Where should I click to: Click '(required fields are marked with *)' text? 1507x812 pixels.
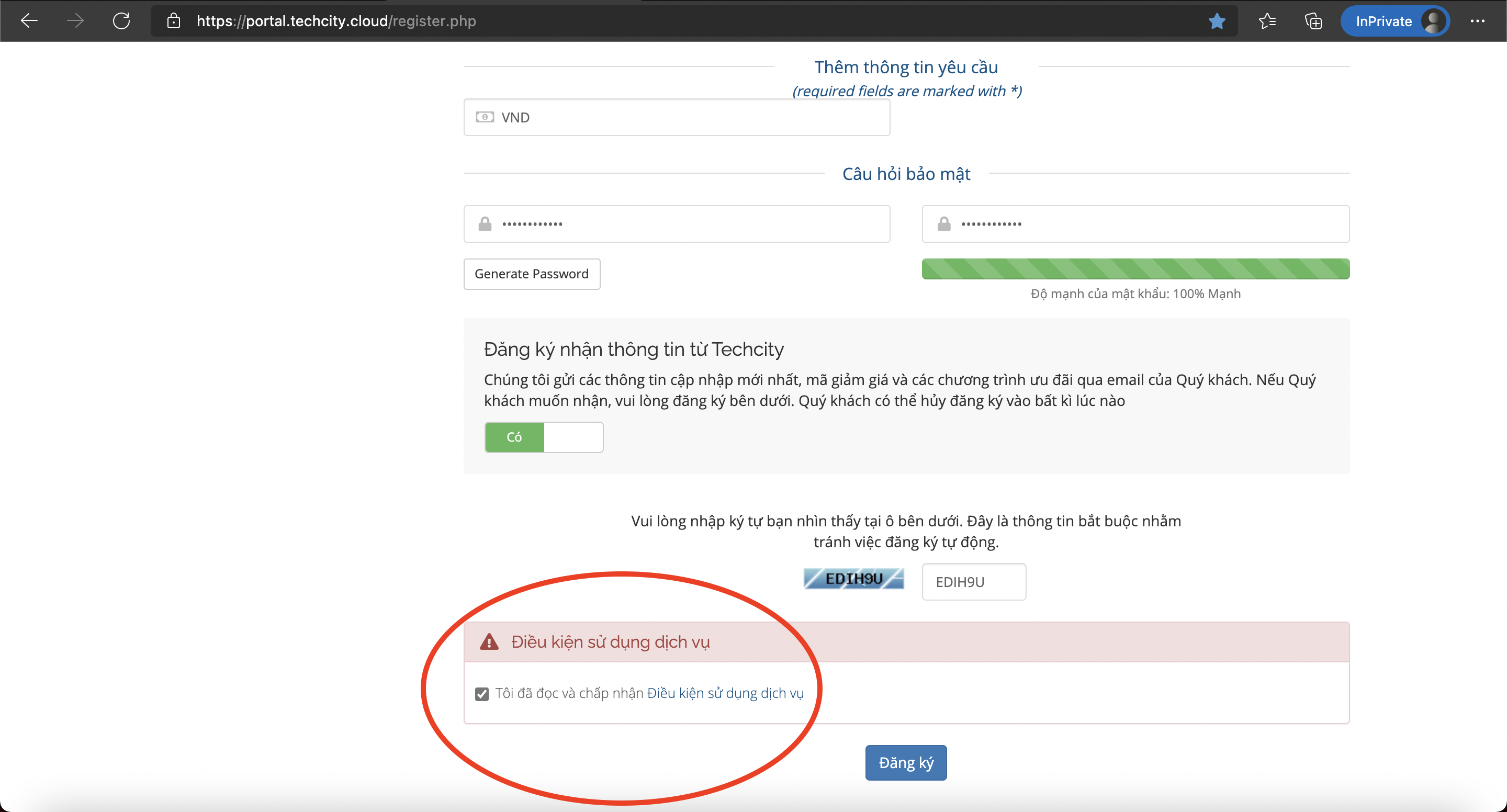click(907, 91)
